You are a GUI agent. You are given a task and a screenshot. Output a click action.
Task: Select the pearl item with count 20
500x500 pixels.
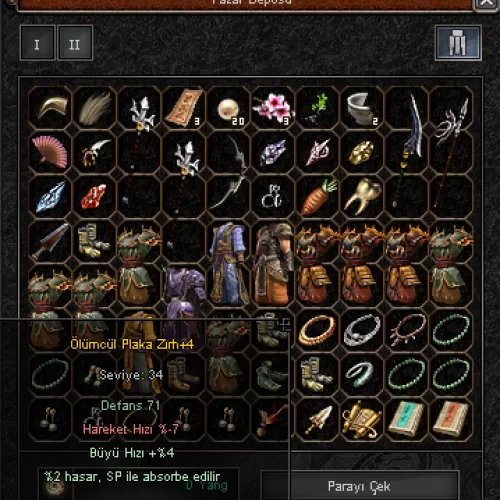(229, 109)
